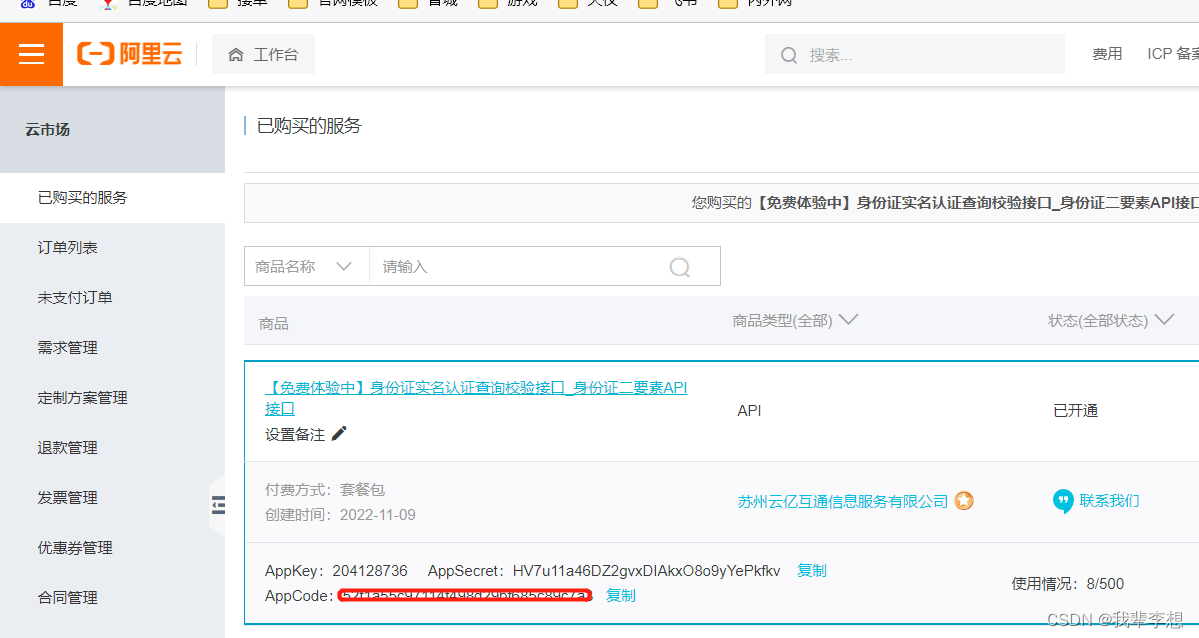
Task: Click the 联系我们 link
Action: [1110, 501]
